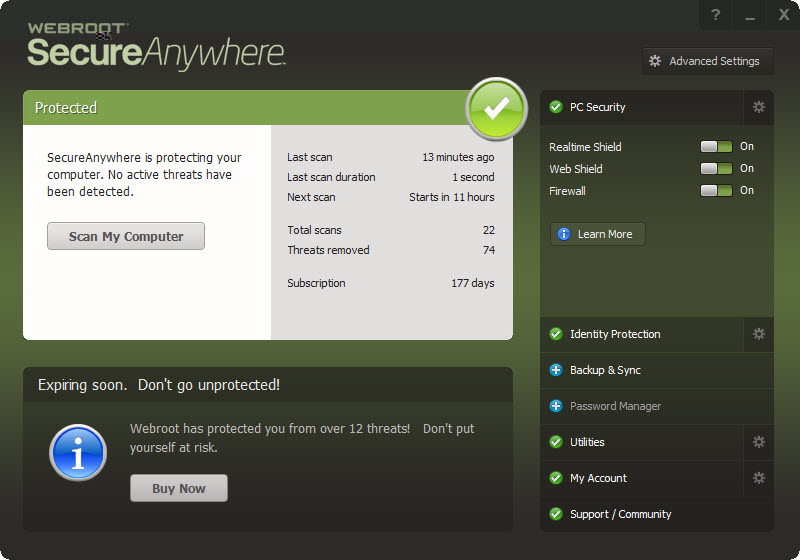Open the Backup & Sync section
This screenshot has width=800, height=560.
[657, 370]
